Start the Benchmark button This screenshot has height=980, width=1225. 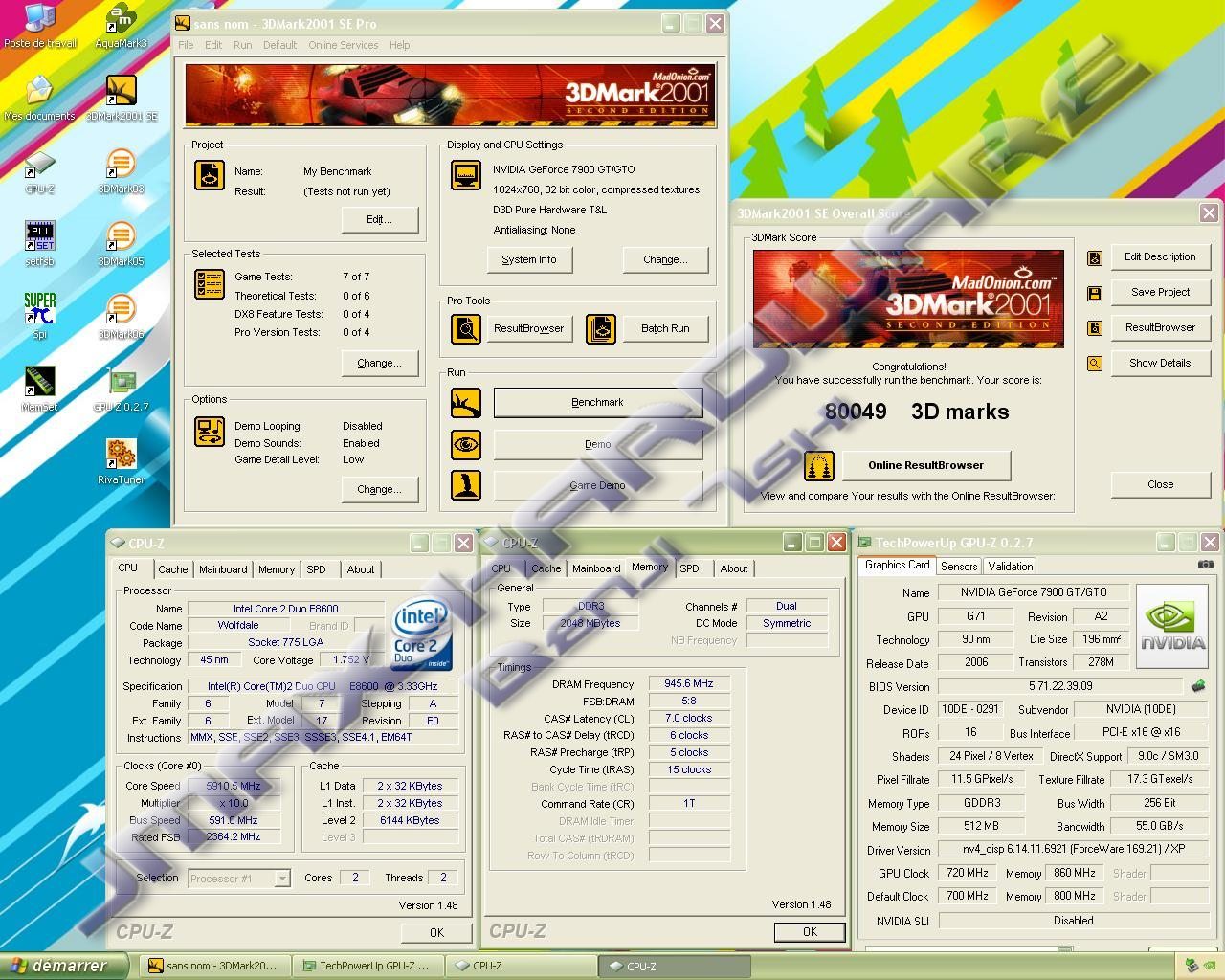tap(597, 403)
